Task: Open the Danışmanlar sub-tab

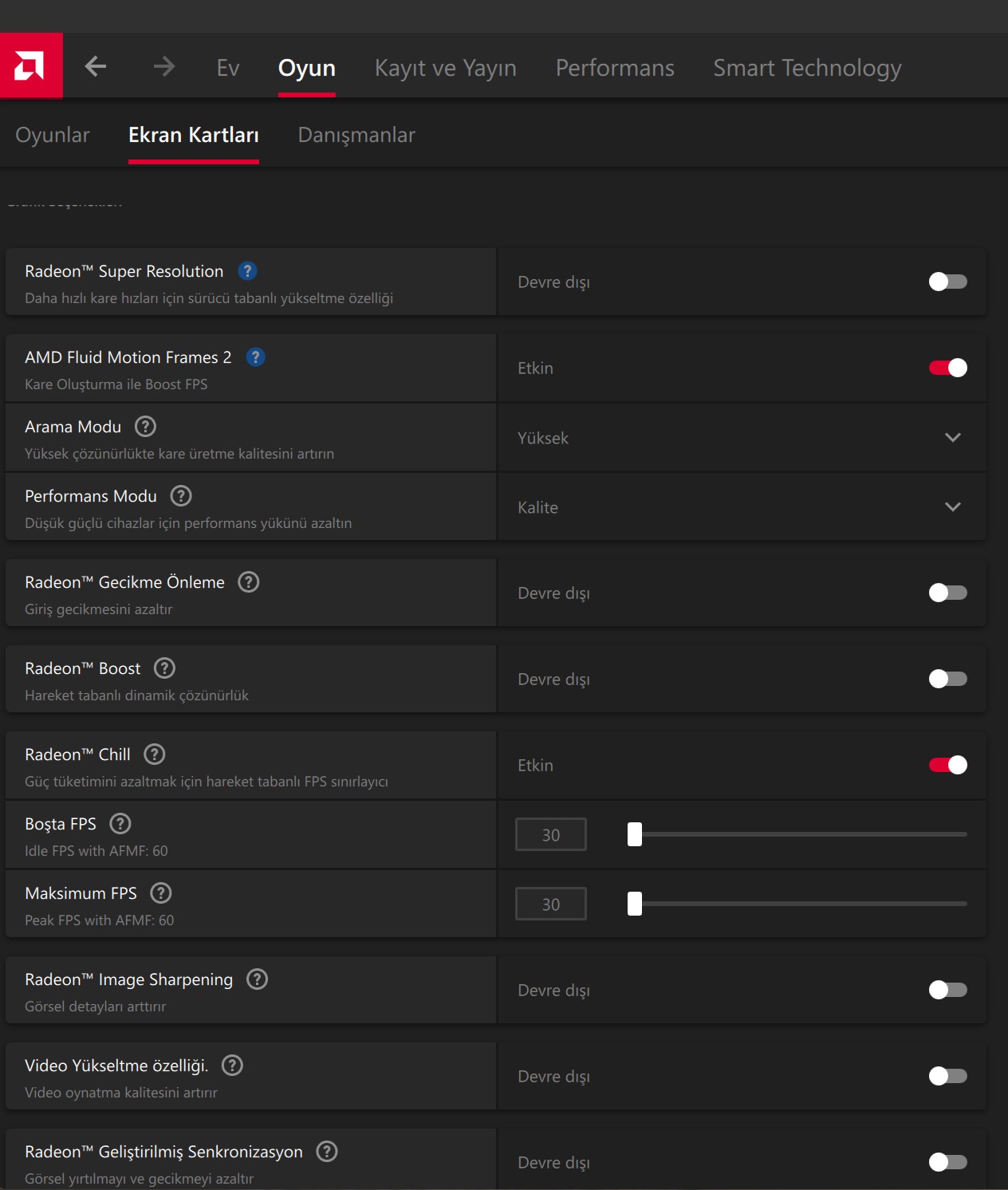Action: [x=356, y=135]
